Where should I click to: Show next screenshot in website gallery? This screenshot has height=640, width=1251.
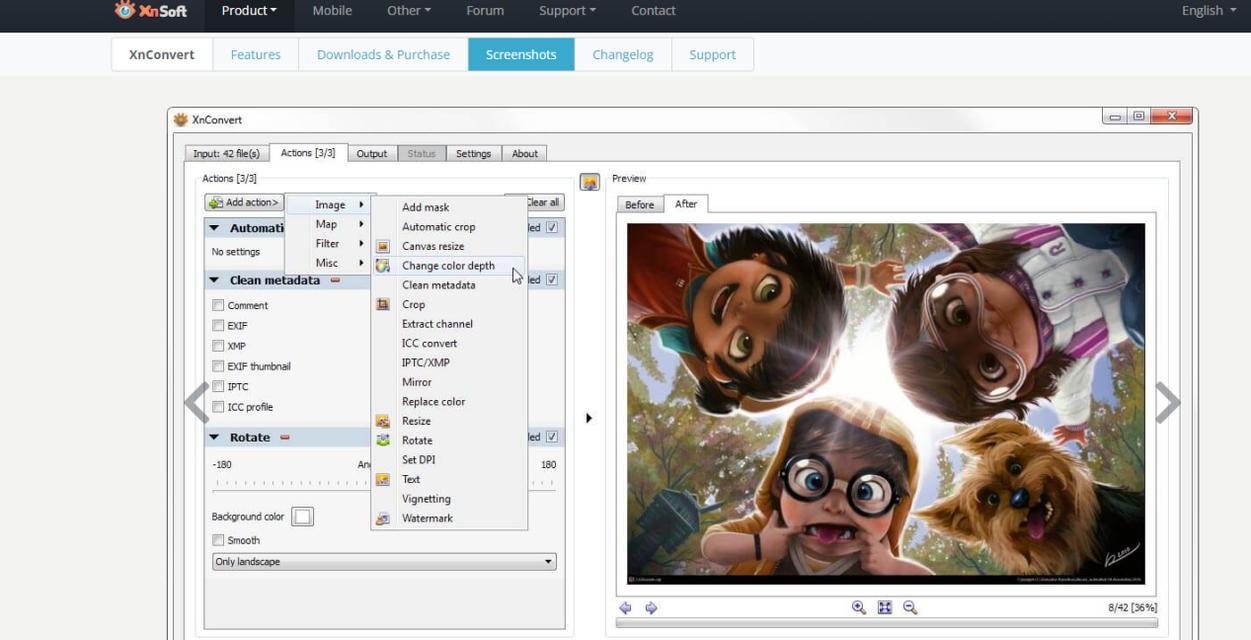point(1168,403)
